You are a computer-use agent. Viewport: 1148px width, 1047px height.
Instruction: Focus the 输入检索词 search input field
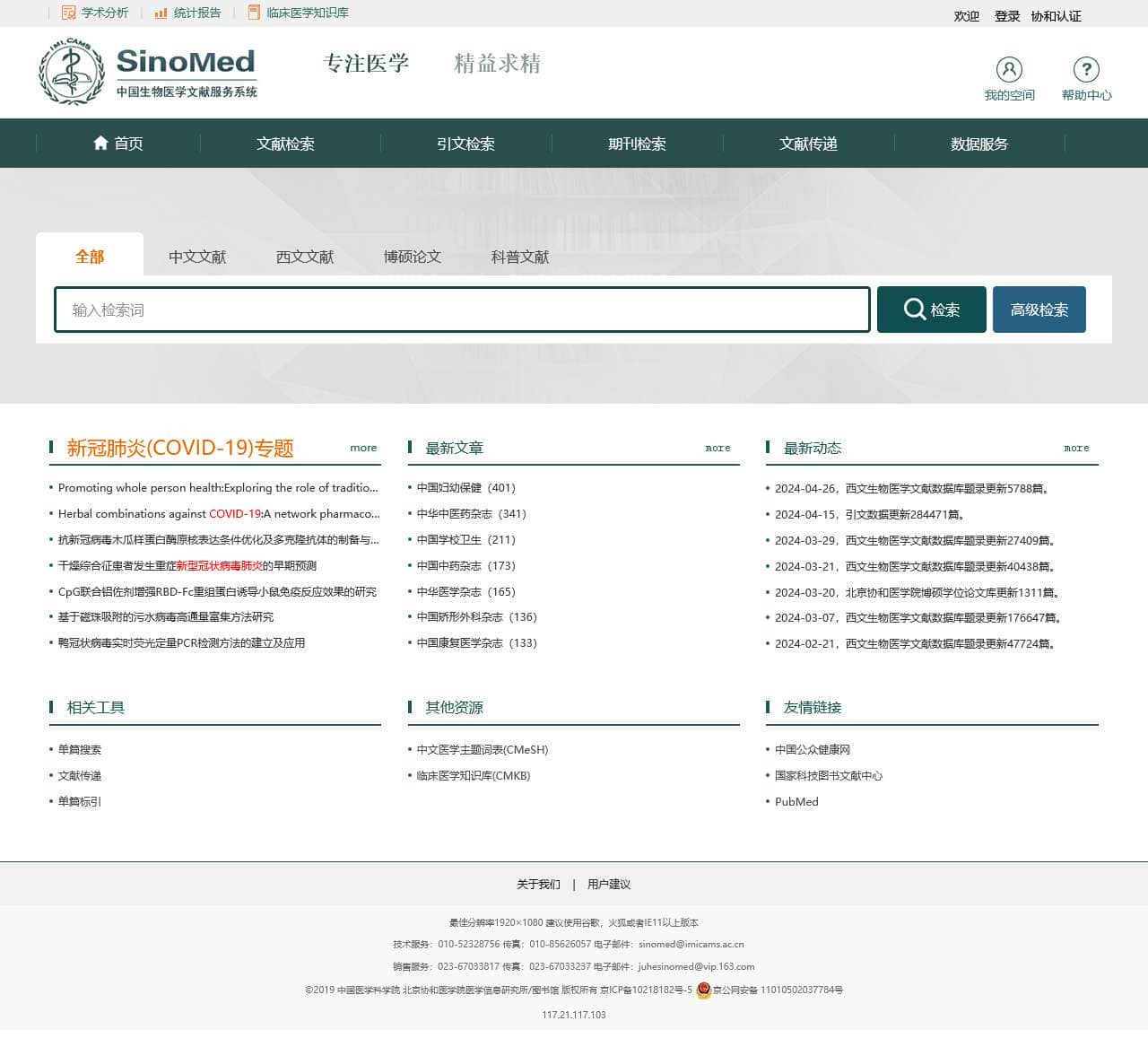(462, 310)
